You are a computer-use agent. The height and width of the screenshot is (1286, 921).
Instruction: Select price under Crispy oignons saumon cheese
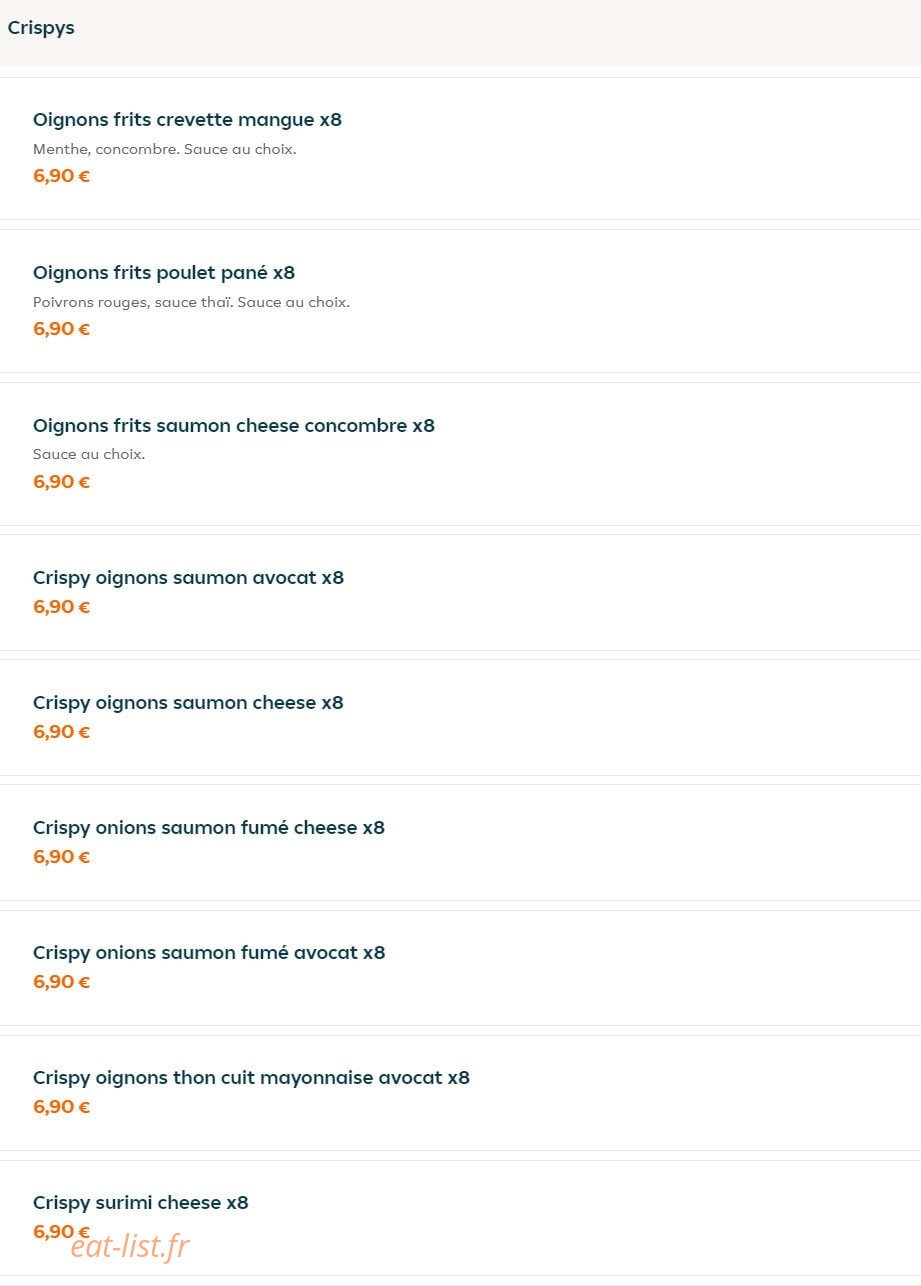pyautogui.click(x=61, y=732)
